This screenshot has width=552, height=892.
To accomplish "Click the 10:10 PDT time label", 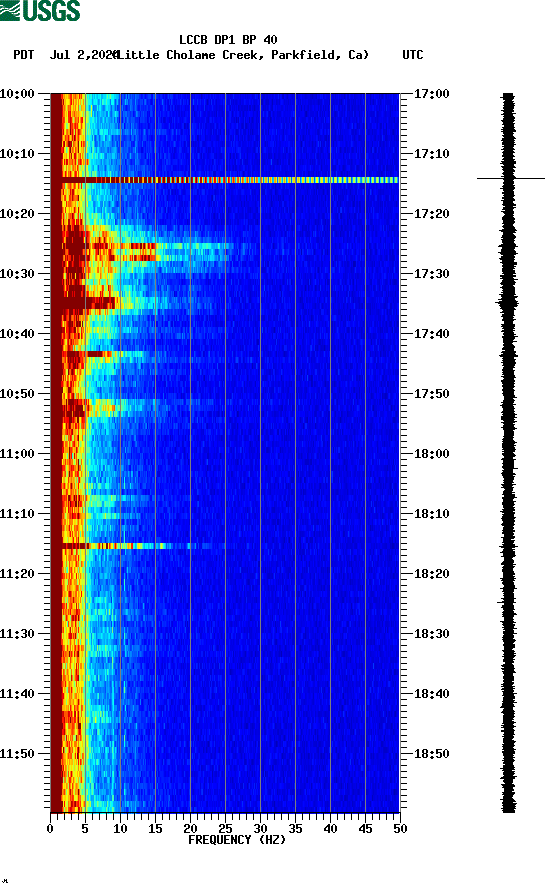I will click(x=18, y=154).
